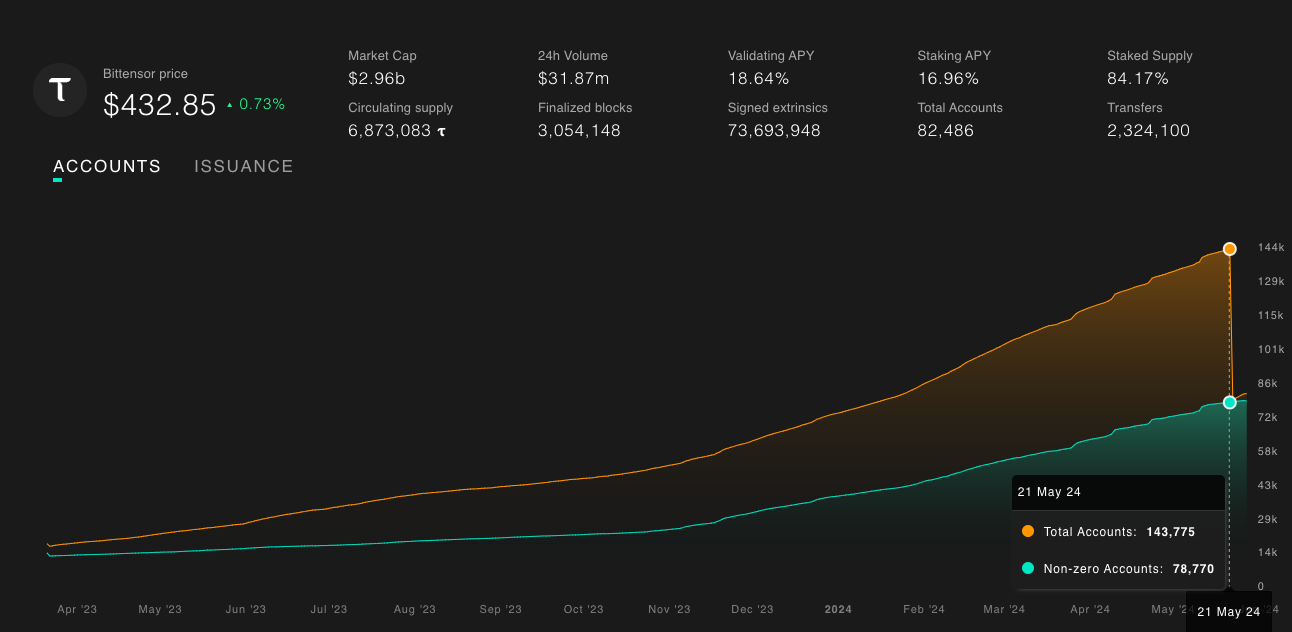The width and height of the screenshot is (1292, 632).
Task: Select the ACCOUNTS tab
Action: pos(106,166)
